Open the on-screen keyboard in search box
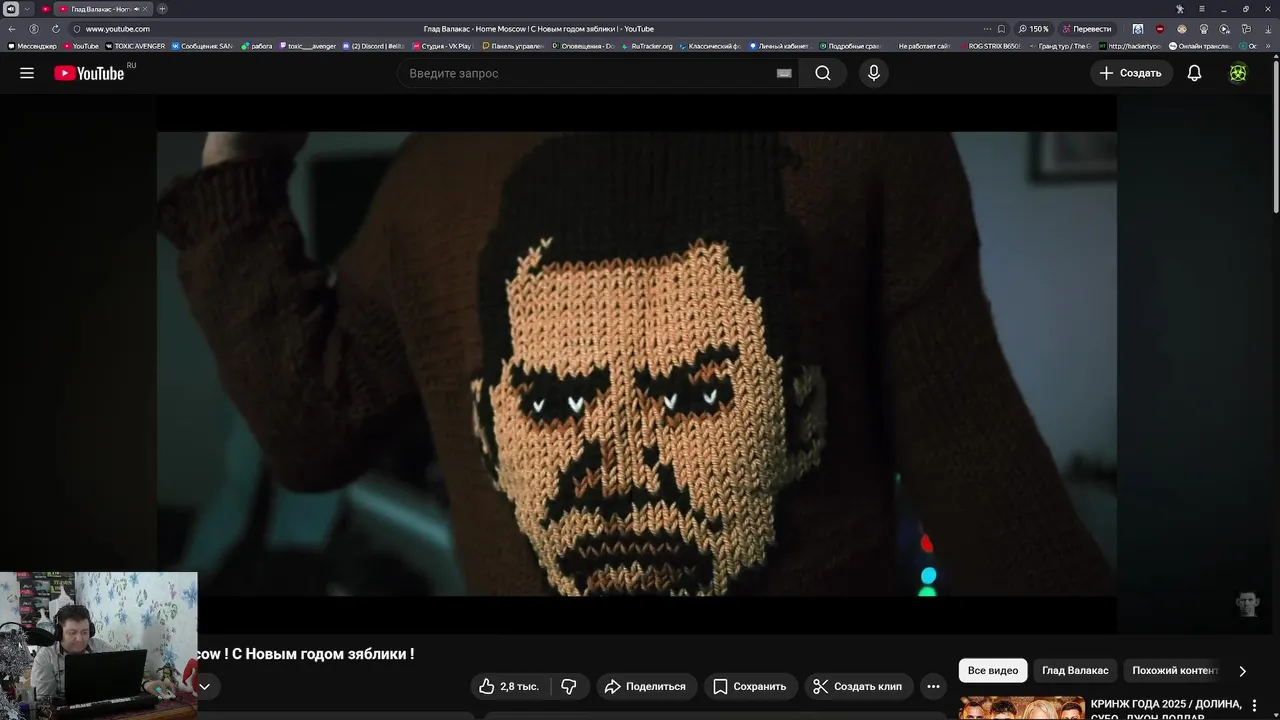Screen dimensions: 1280x720 click(784, 73)
